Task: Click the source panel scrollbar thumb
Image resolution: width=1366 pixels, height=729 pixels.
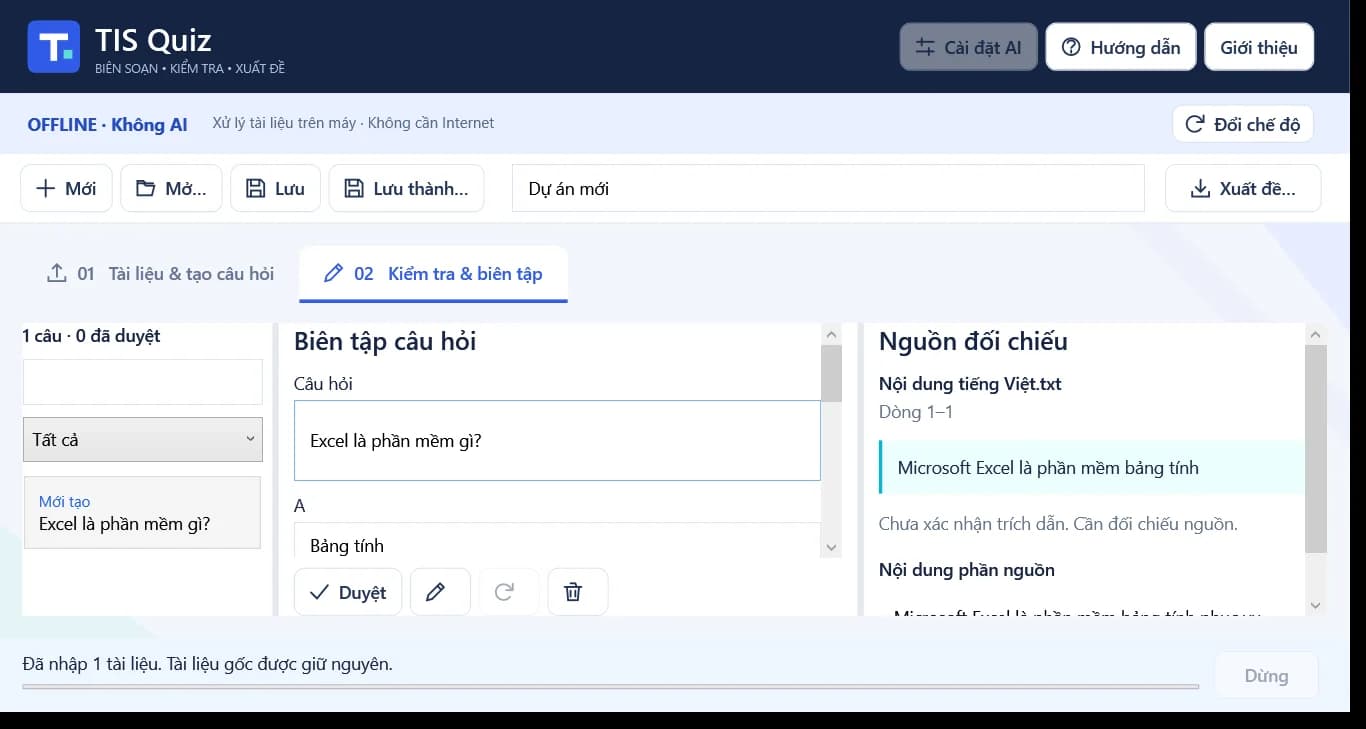Action: tap(1316, 449)
